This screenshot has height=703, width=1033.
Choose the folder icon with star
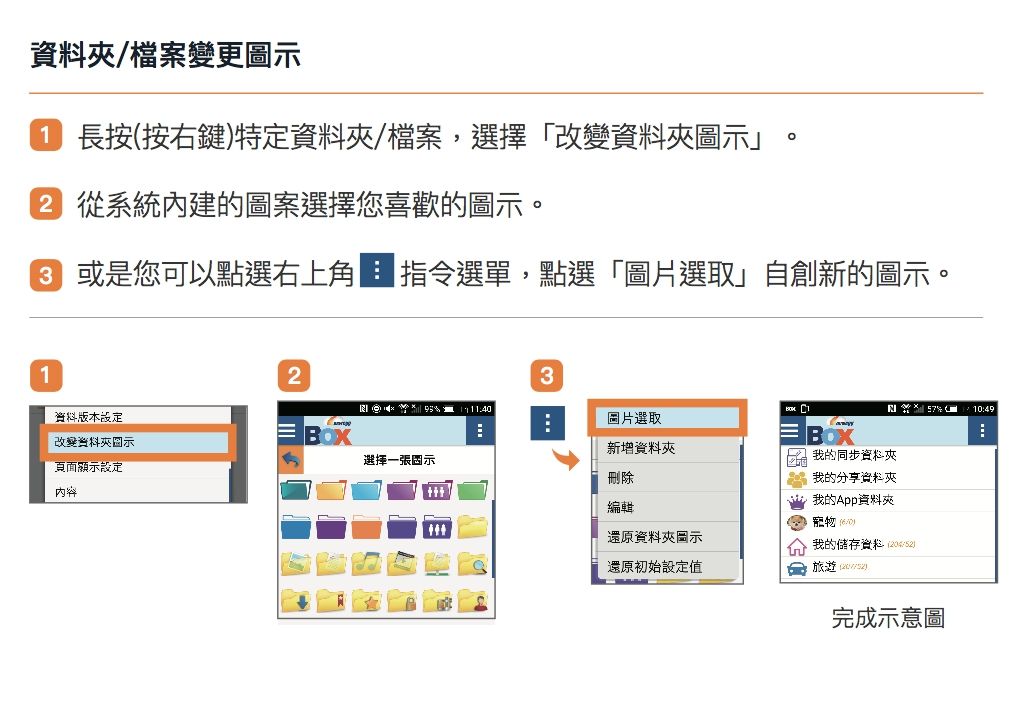tap(367, 600)
